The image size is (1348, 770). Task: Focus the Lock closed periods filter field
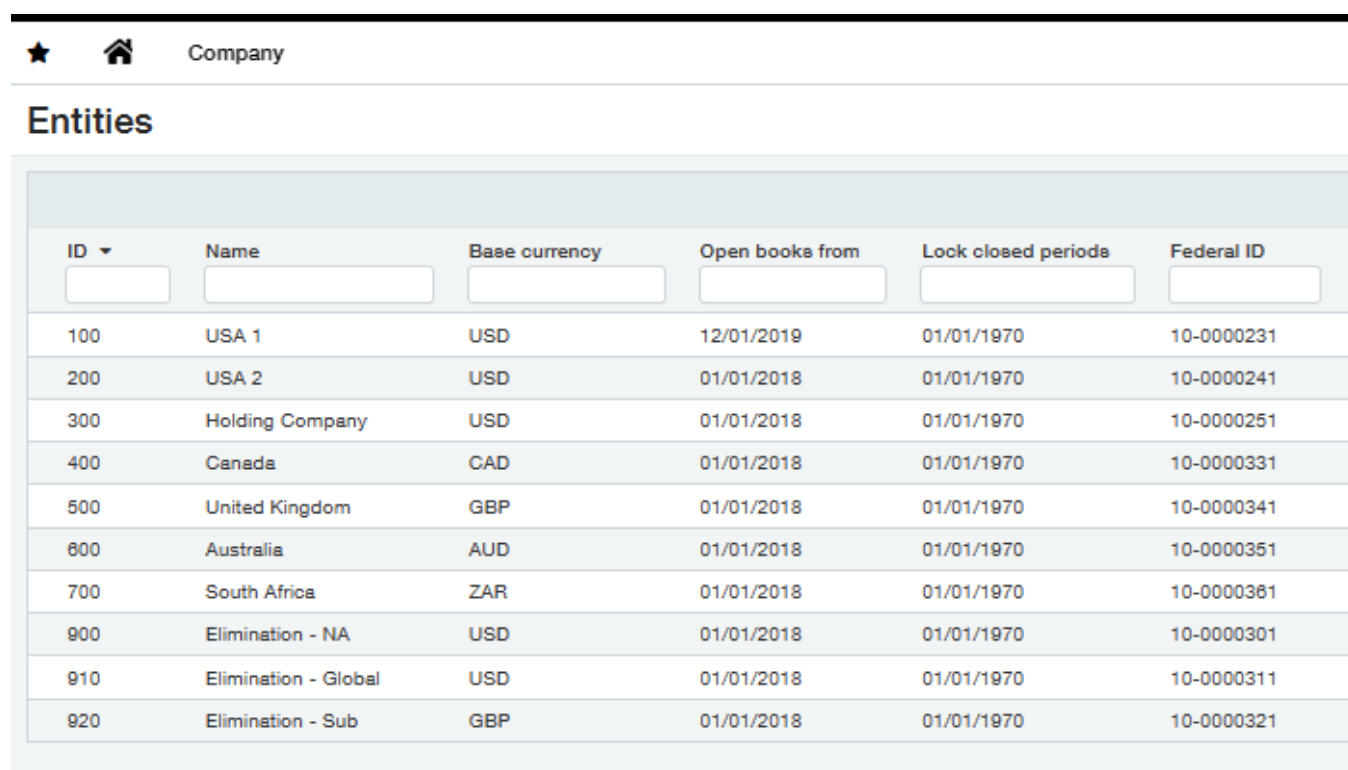tap(1027, 285)
